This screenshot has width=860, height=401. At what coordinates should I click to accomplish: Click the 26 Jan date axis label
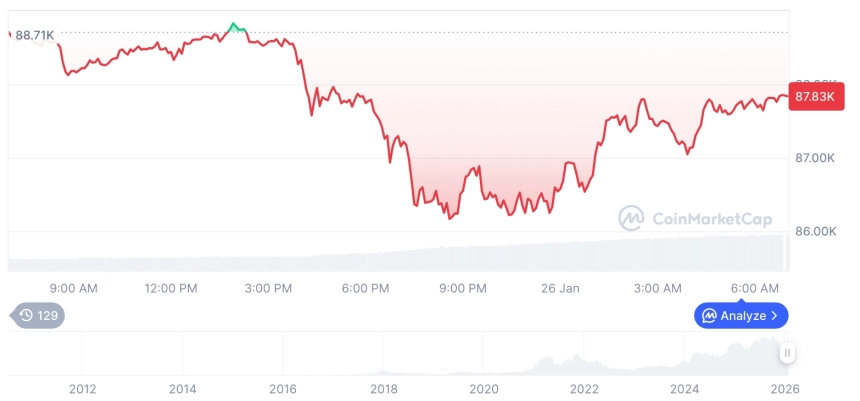pyautogui.click(x=560, y=288)
